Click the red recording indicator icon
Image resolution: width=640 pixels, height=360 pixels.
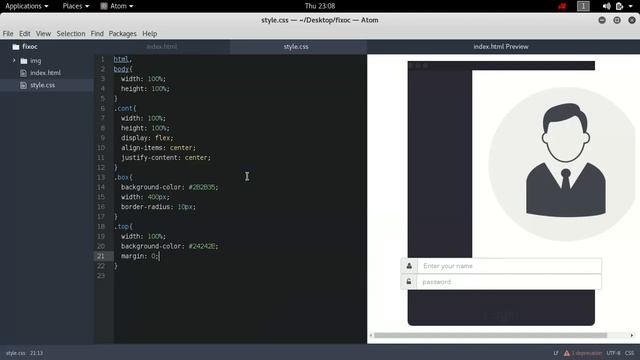tap(562, 6)
